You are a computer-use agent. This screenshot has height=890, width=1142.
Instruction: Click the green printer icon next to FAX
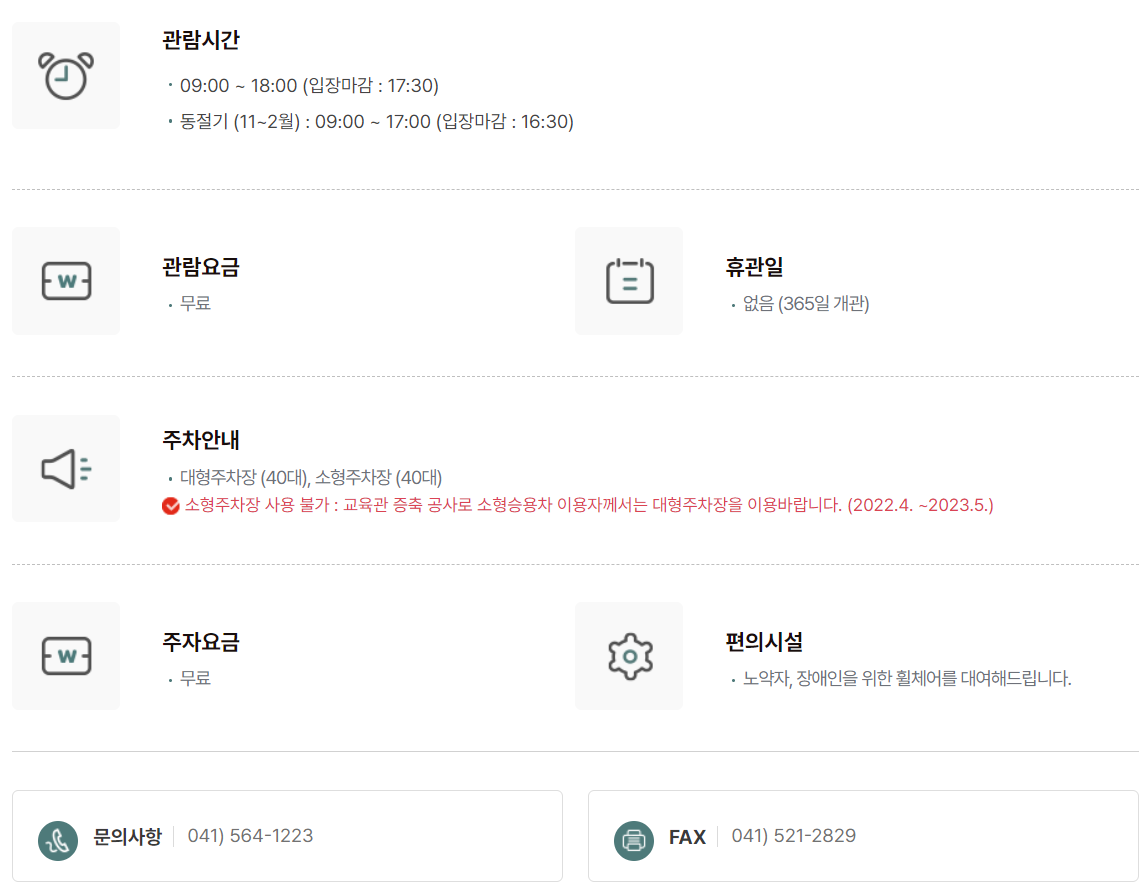[634, 840]
